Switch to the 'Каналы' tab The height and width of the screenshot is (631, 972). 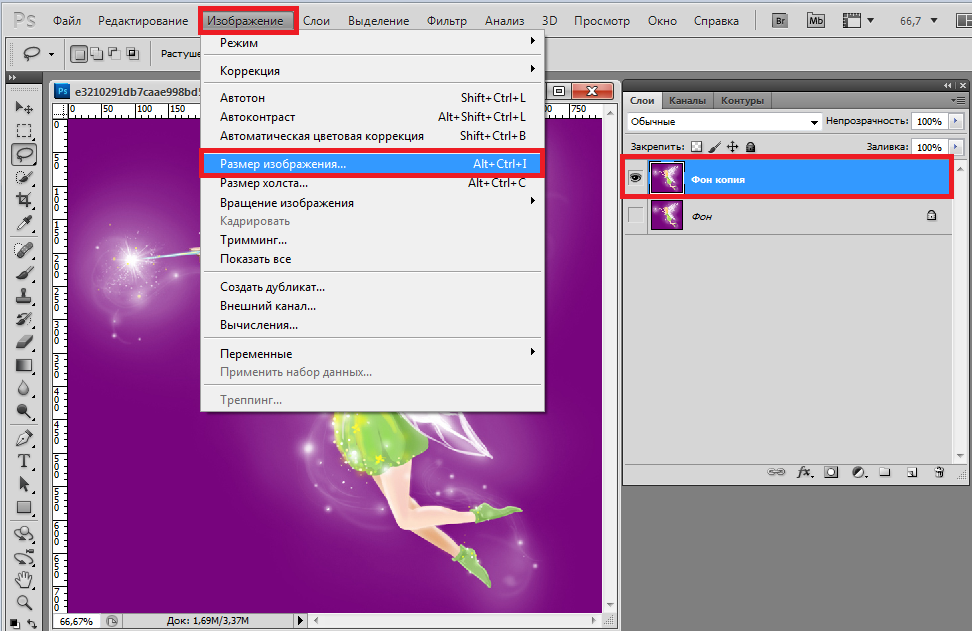pos(687,100)
